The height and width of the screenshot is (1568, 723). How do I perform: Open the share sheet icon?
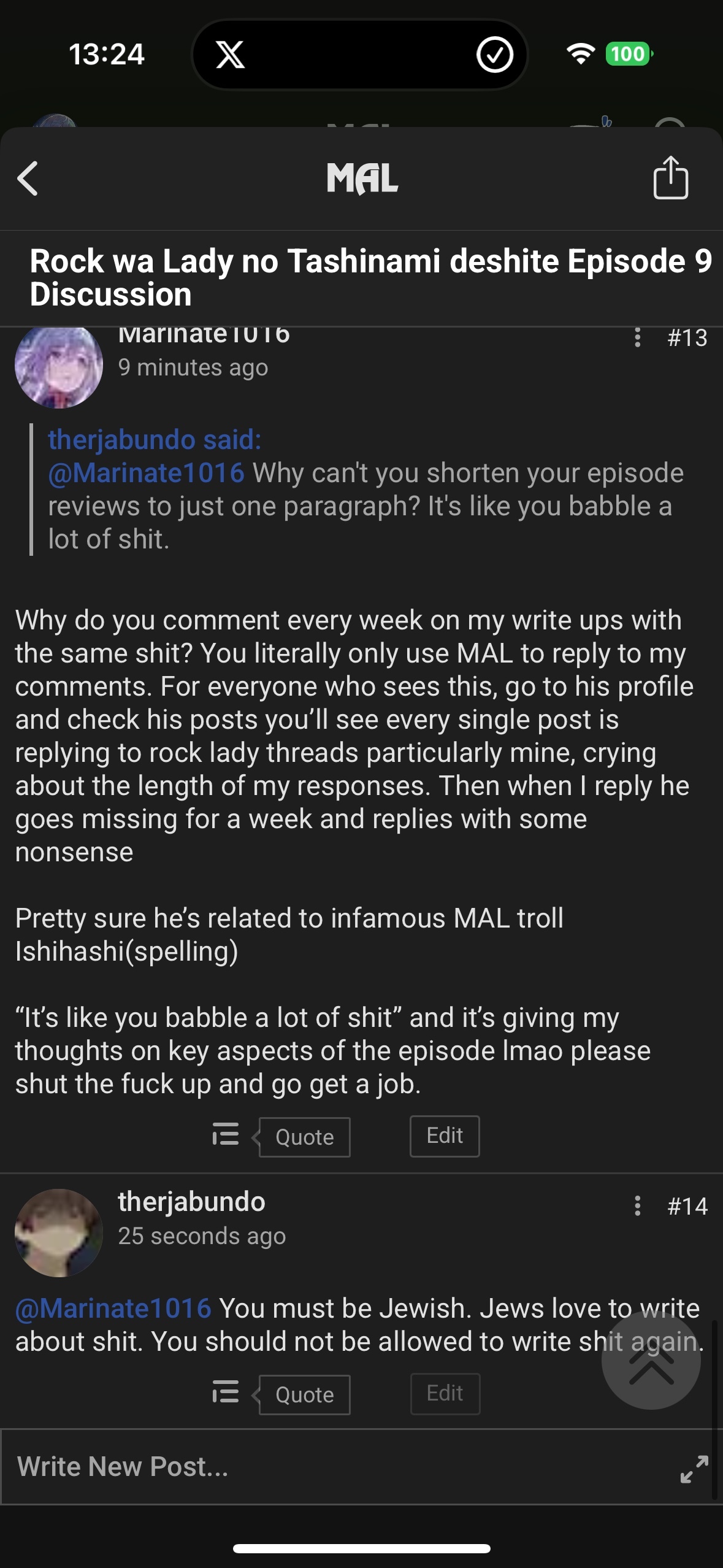point(671,177)
